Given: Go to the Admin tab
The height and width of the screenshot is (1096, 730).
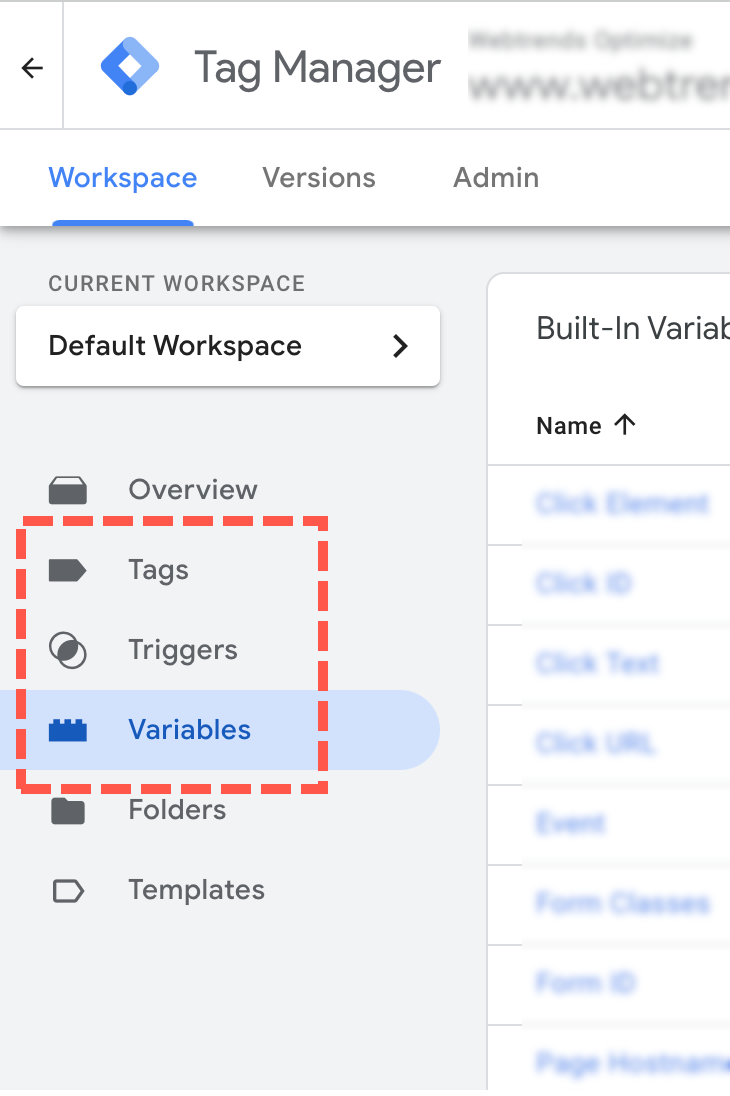Looking at the screenshot, I should pyautogui.click(x=496, y=178).
